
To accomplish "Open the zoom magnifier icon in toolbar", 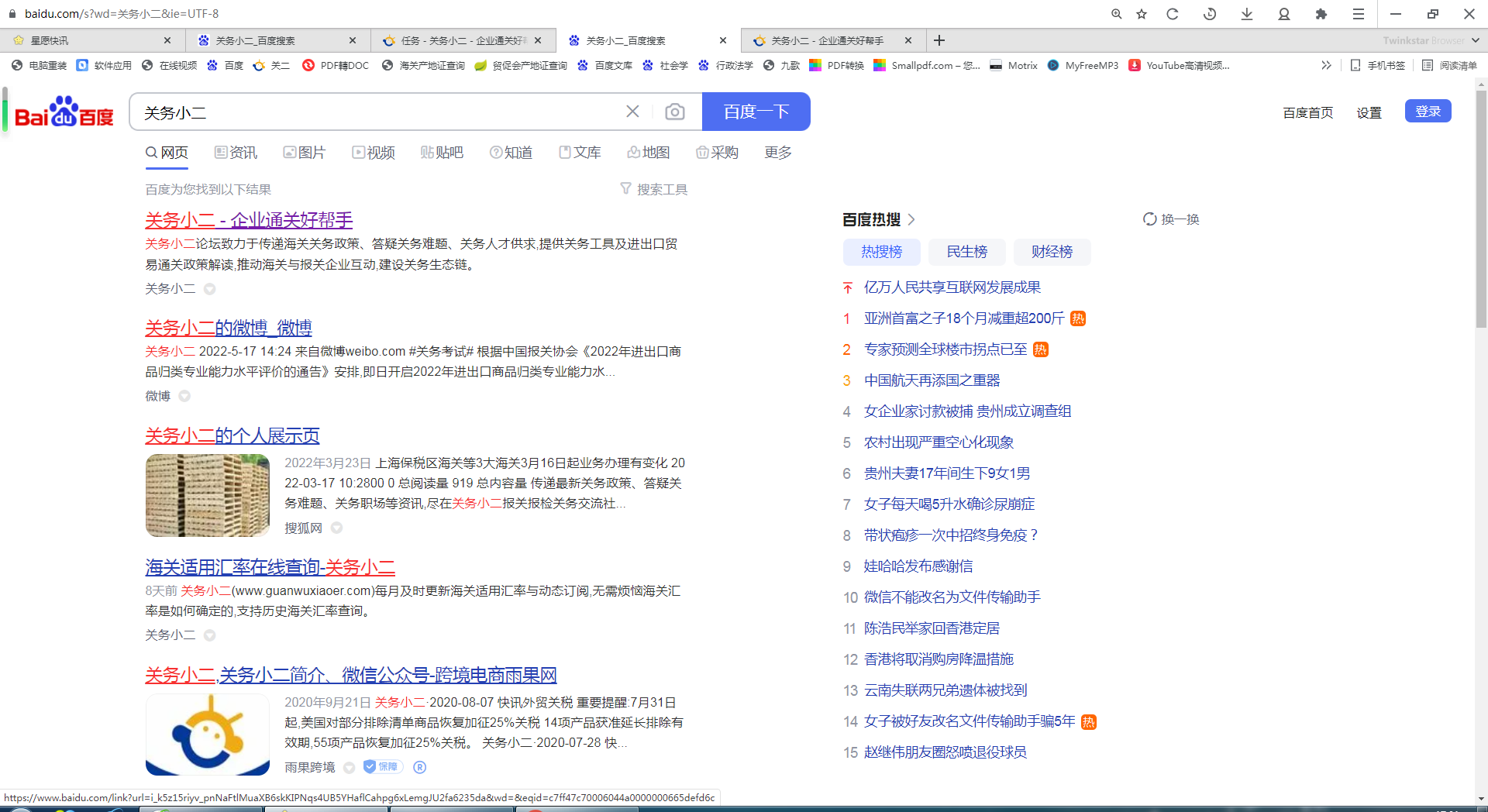I will click(x=1117, y=14).
